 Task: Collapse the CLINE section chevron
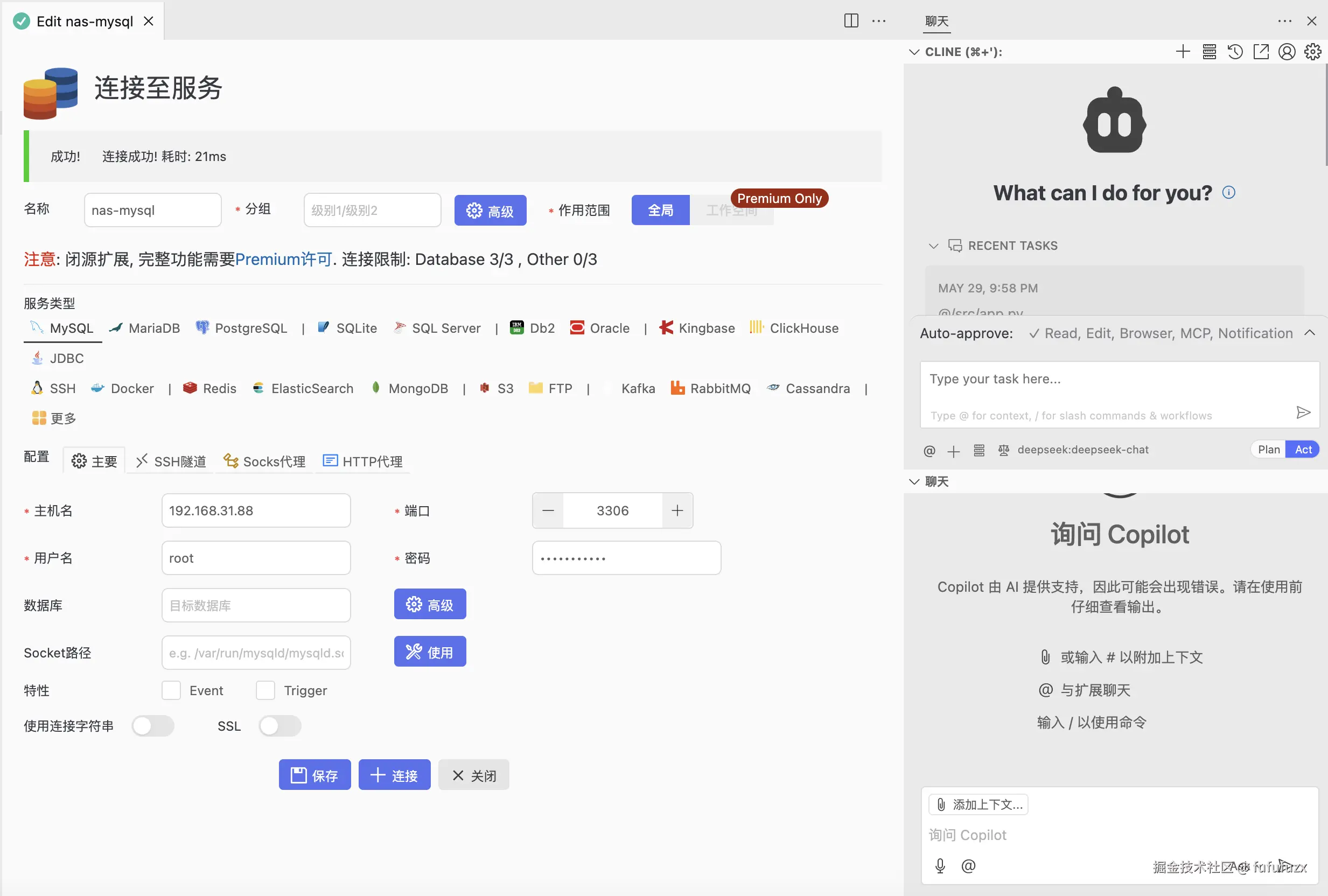914,52
